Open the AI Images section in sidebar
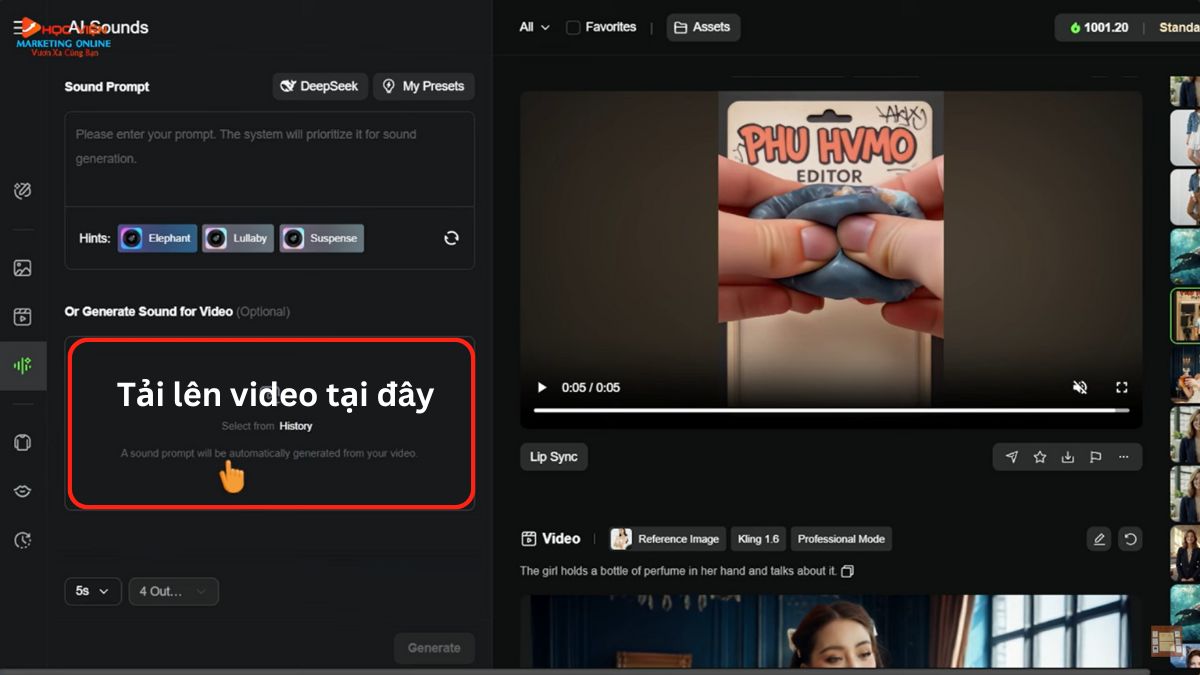The width and height of the screenshot is (1200, 675). tap(22, 268)
